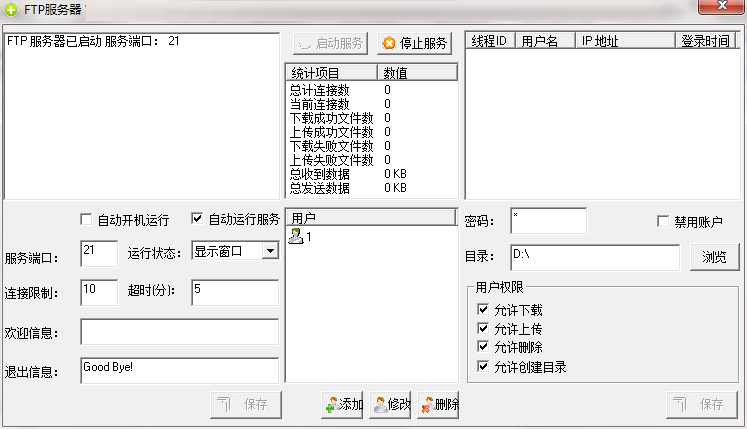This screenshot has width=747, height=429.
Task: Check the disable account (禁用账户) checkbox
Action: 663,221
